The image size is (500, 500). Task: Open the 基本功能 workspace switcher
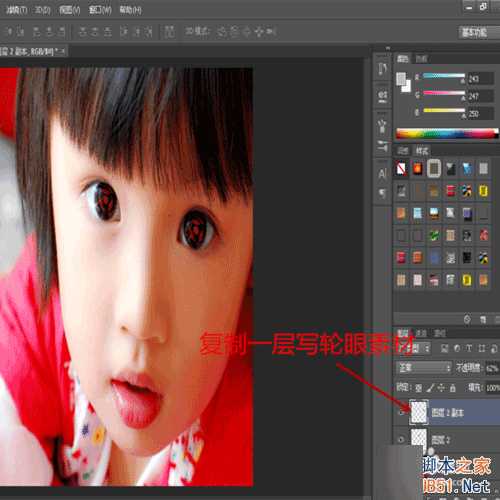click(x=474, y=32)
